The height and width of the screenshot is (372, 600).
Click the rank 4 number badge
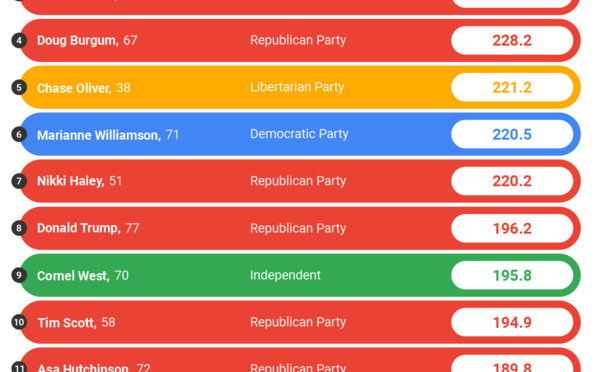(x=19, y=40)
